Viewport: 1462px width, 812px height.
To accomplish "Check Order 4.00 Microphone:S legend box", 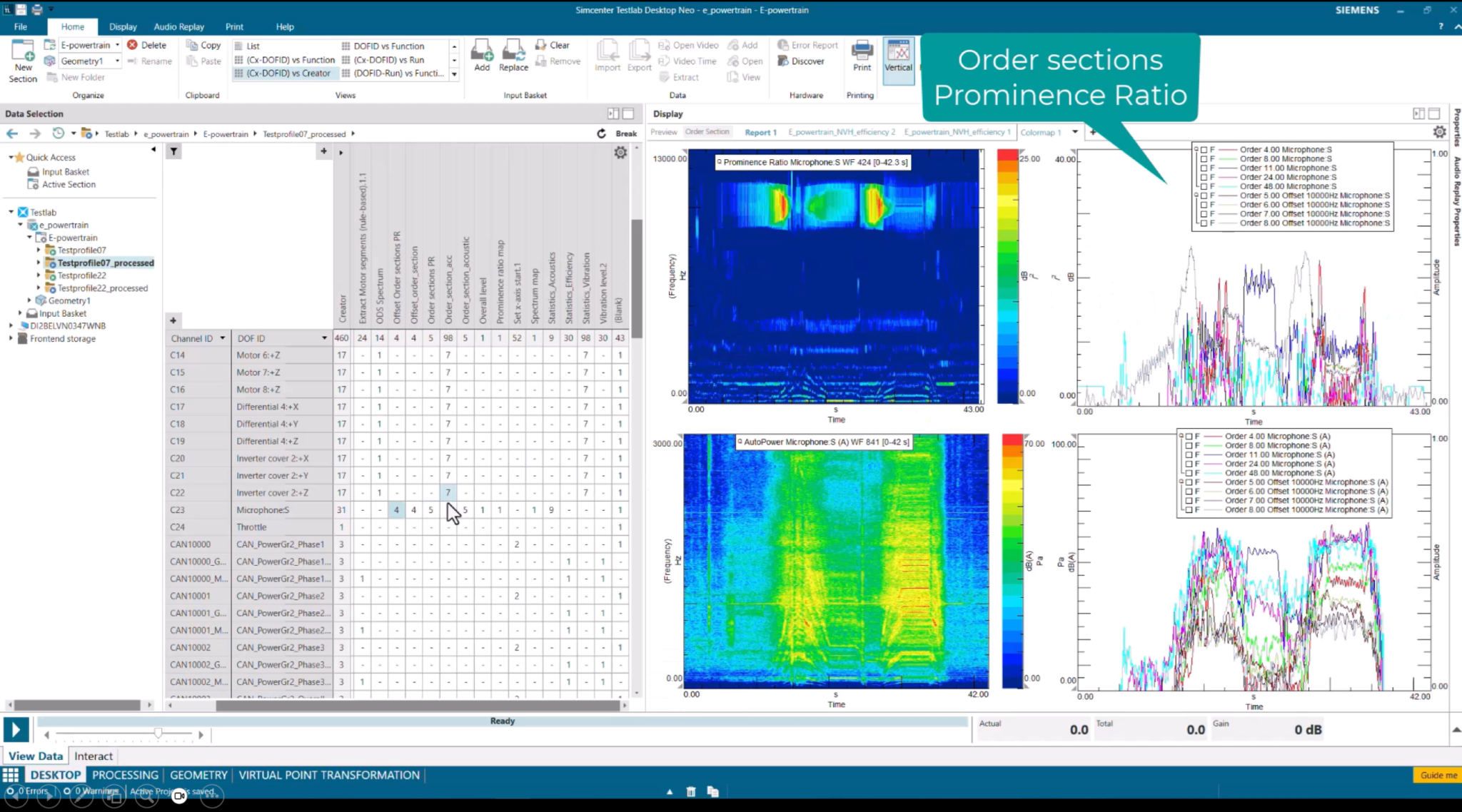I will point(1204,150).
